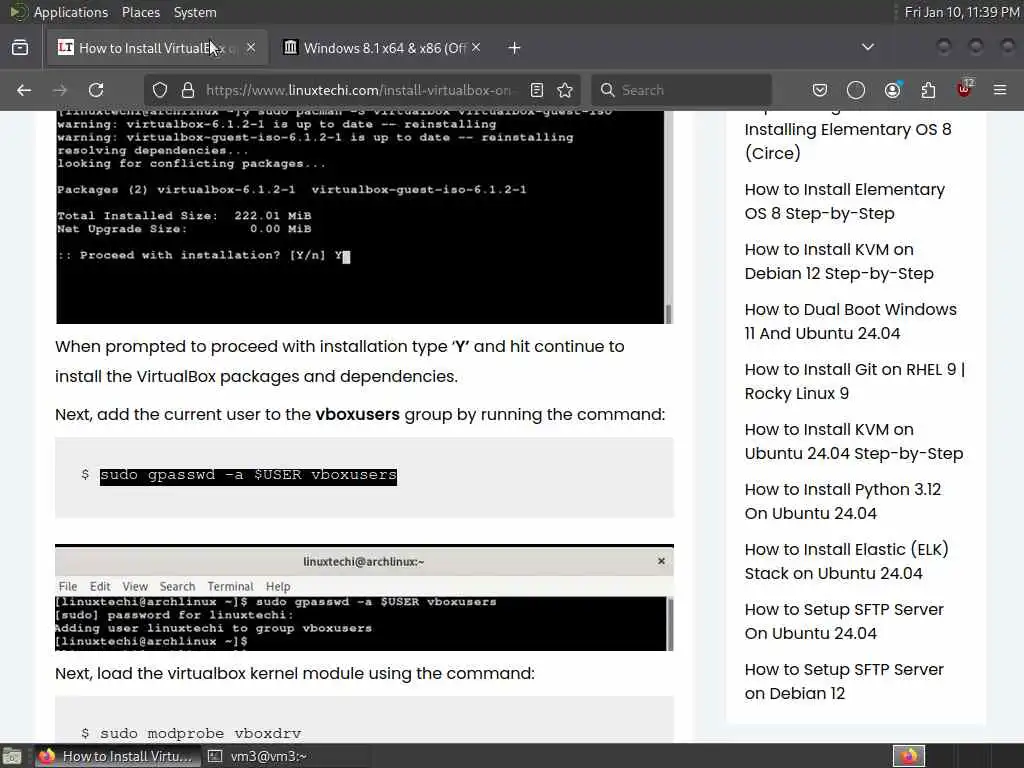This screenshot has width=1024, height=768.
Task: Switch to Firefox window in taskbar
Action: coord(116,756)
